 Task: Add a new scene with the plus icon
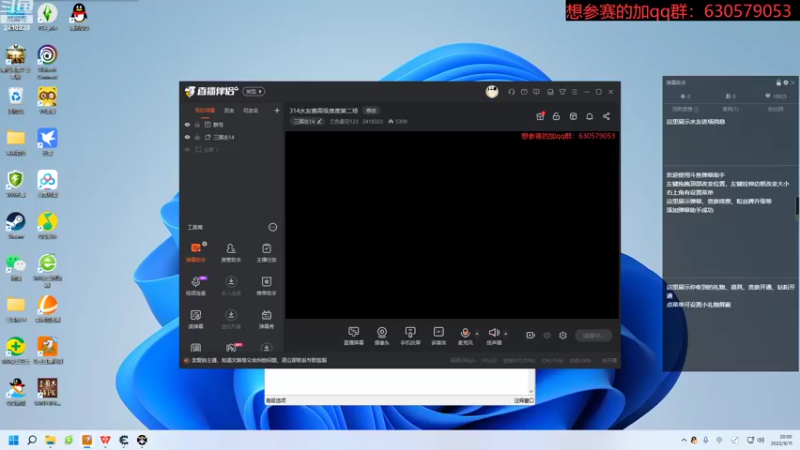click(277, 110)
